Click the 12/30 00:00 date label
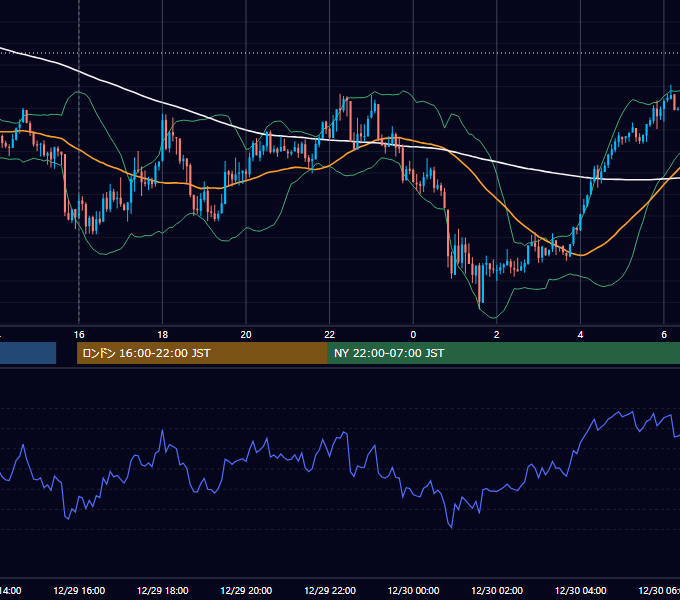 (413, 590)
